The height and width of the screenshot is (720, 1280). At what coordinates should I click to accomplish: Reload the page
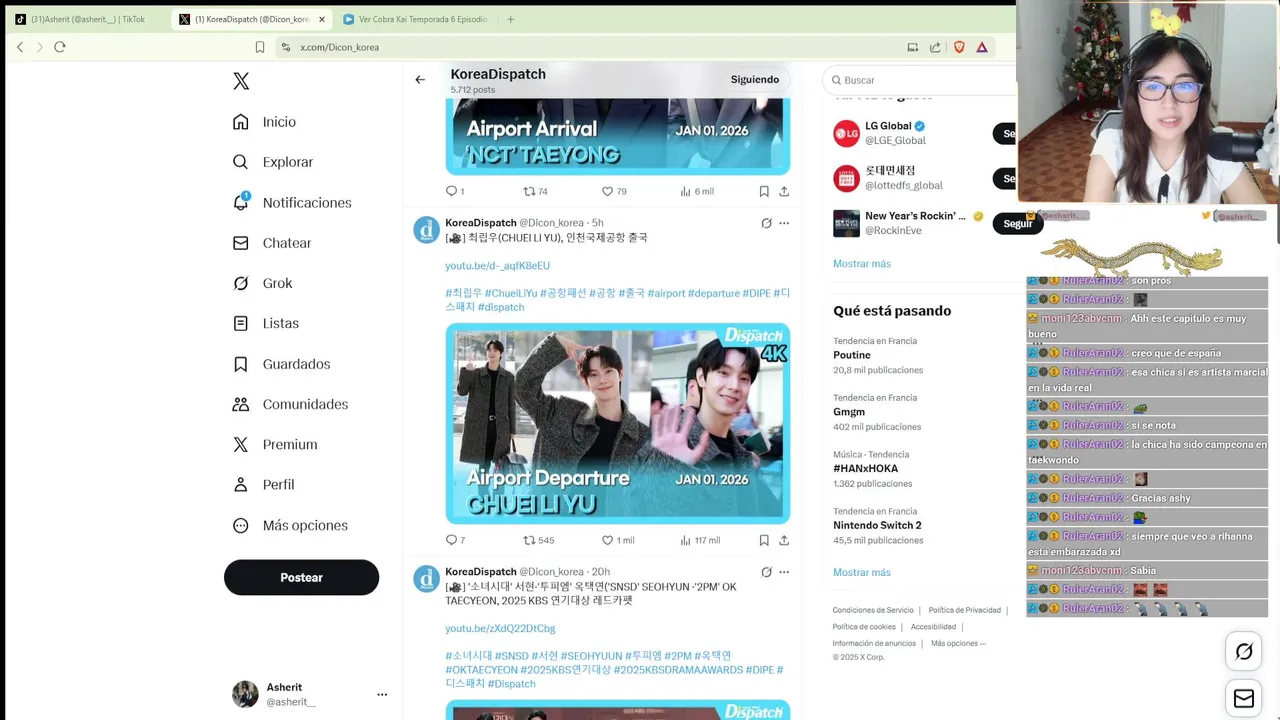60,47
